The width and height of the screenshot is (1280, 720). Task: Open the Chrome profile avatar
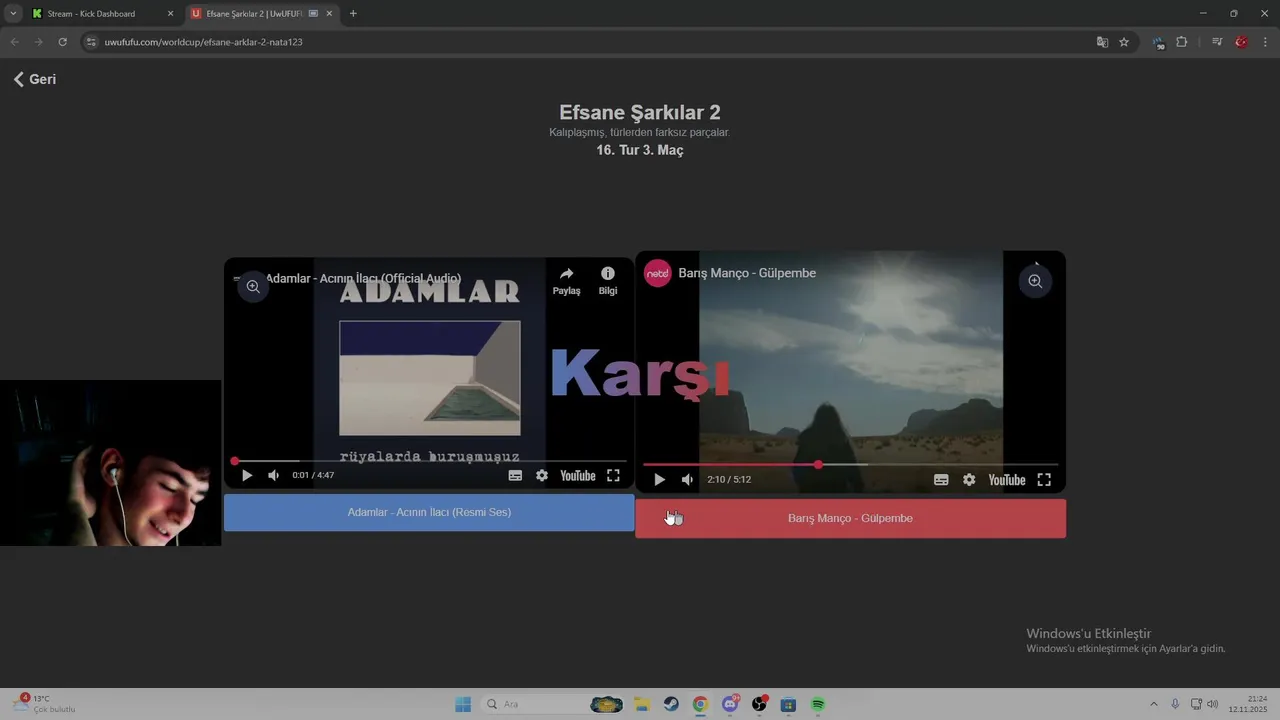click(x=1241, y=42)
